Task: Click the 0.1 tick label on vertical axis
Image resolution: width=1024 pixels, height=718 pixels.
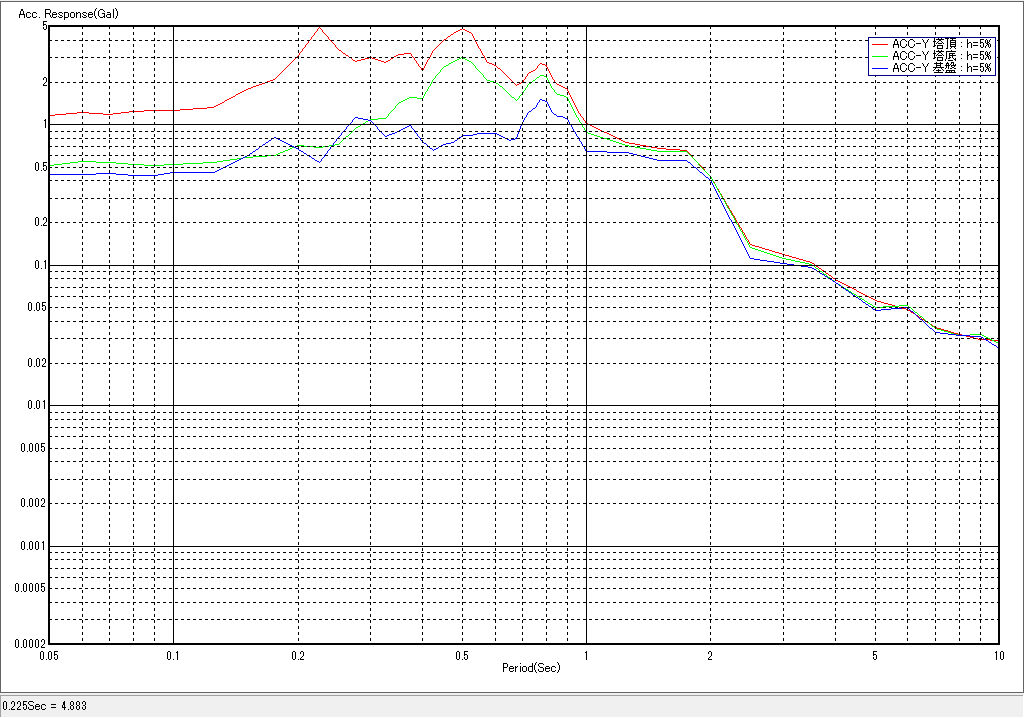Action: pos(38,266)
